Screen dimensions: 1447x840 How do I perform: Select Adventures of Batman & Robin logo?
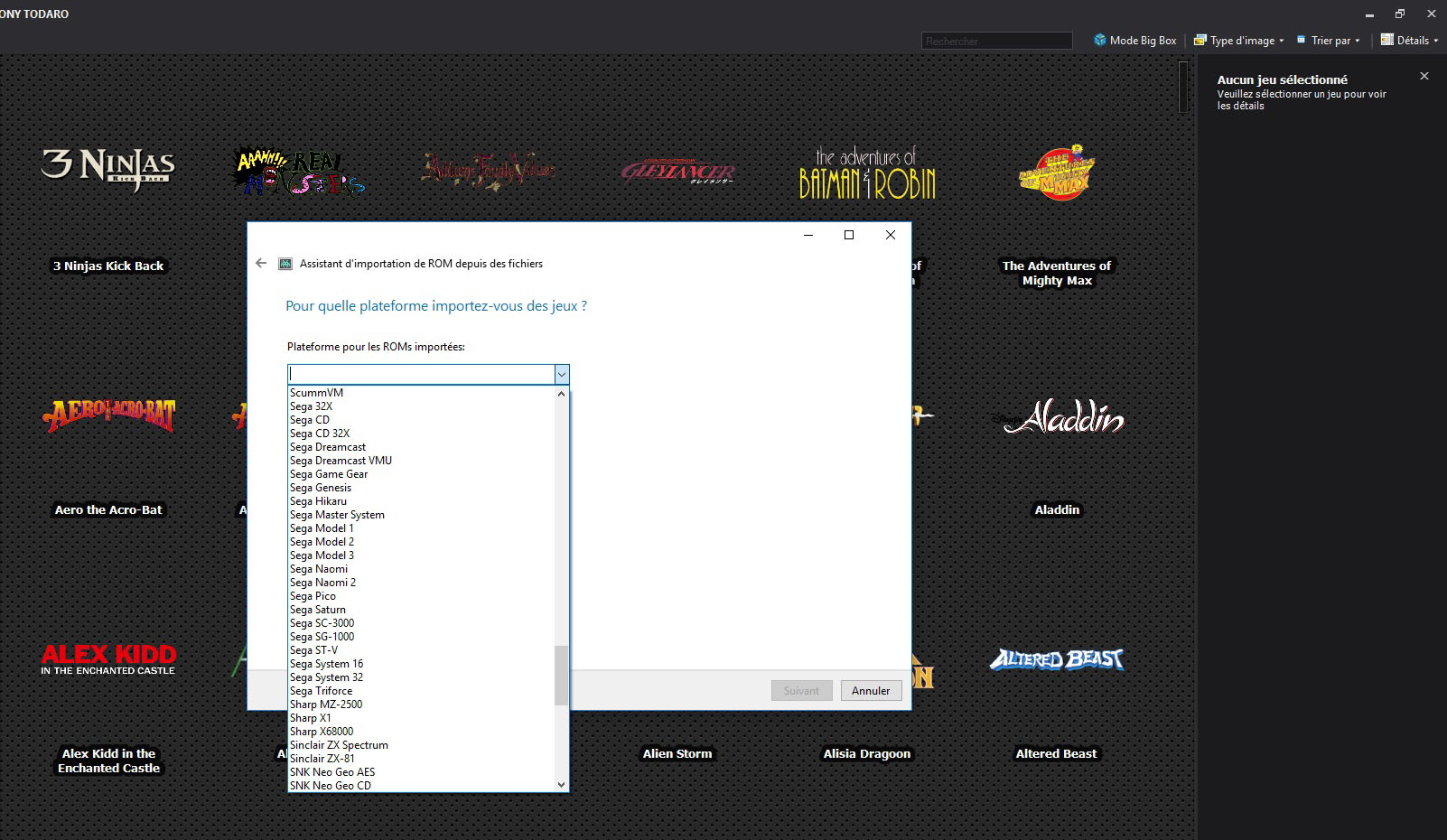[867, 173]
